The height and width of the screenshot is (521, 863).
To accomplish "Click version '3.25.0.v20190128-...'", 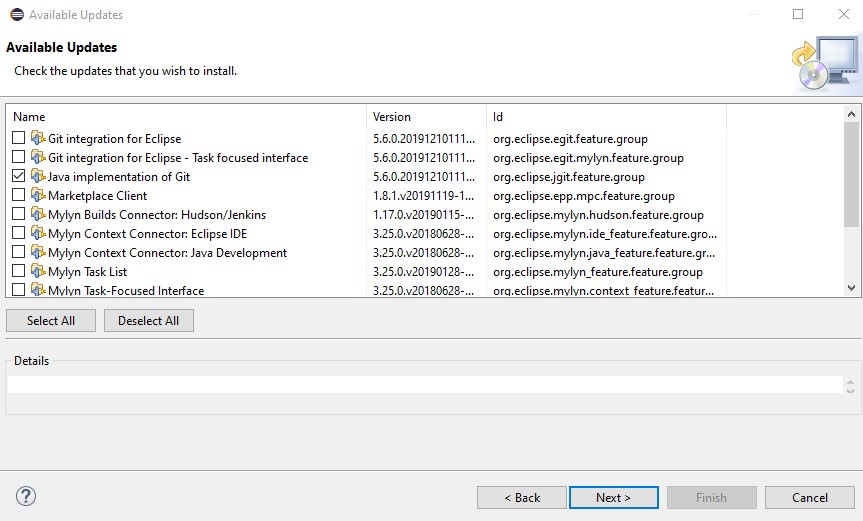I will point(423,272).
